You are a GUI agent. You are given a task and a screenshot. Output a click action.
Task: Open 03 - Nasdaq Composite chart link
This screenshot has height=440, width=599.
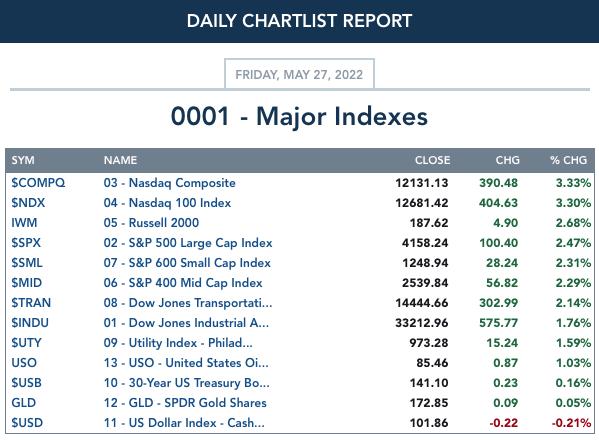169,183
